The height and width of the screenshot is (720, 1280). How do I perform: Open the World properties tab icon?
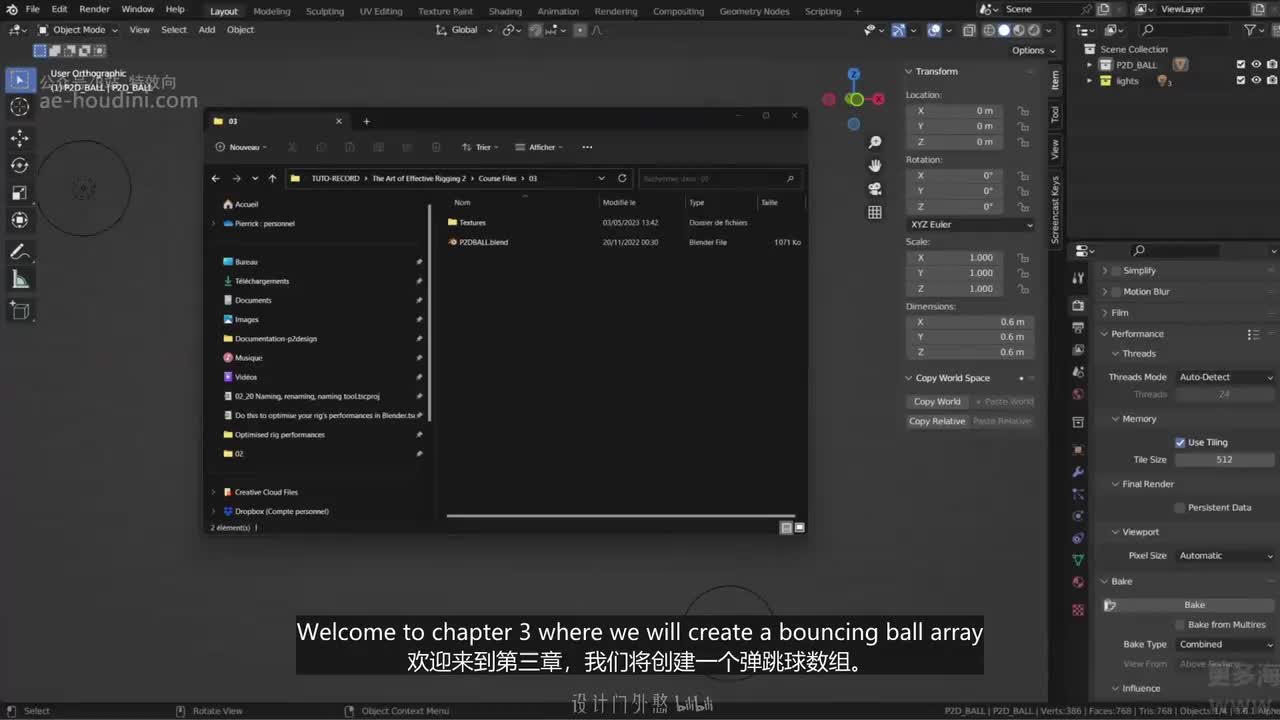pos(1078,394)
